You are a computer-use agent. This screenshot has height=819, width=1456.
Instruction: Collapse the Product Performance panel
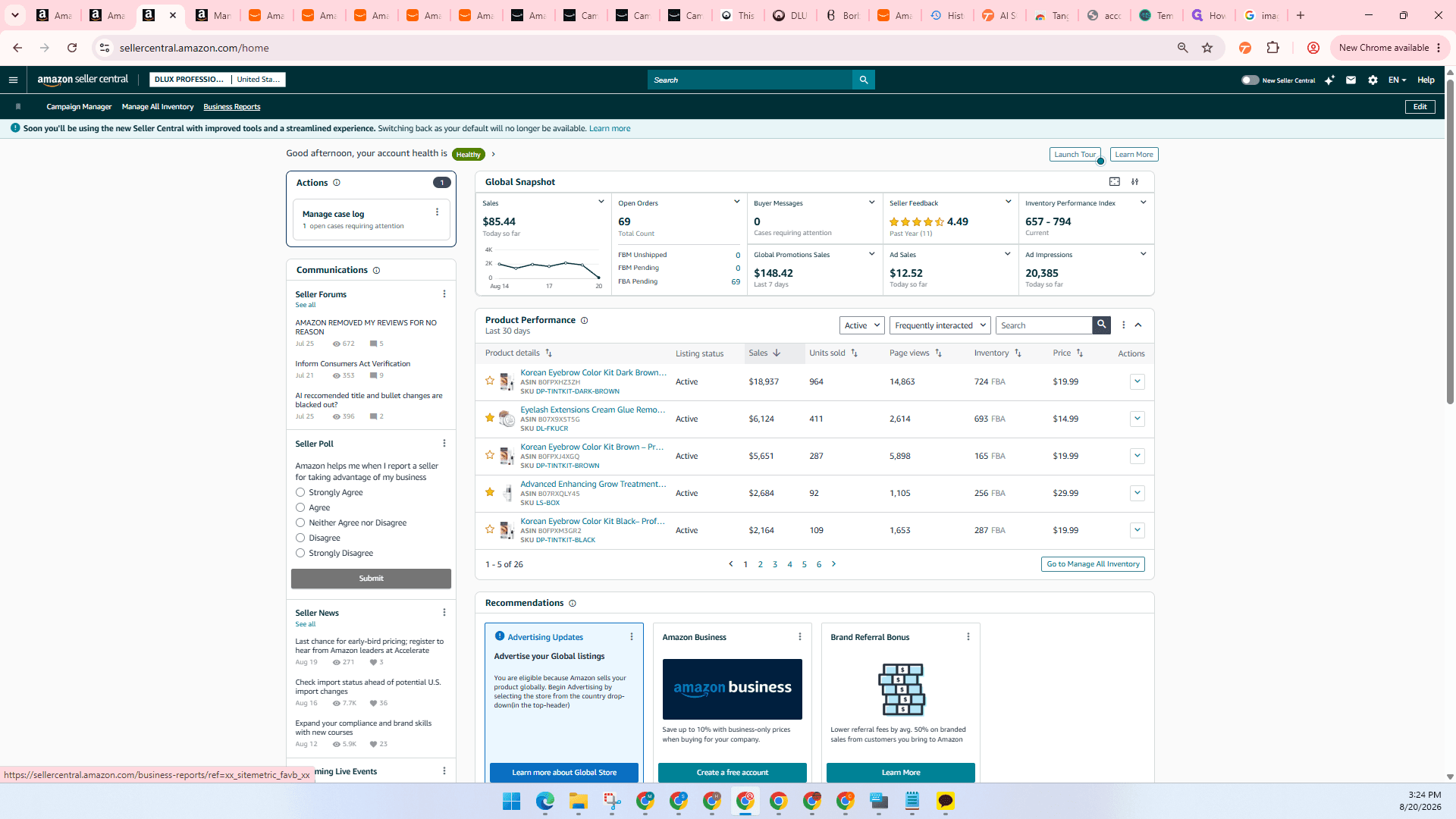point(1138,325)
